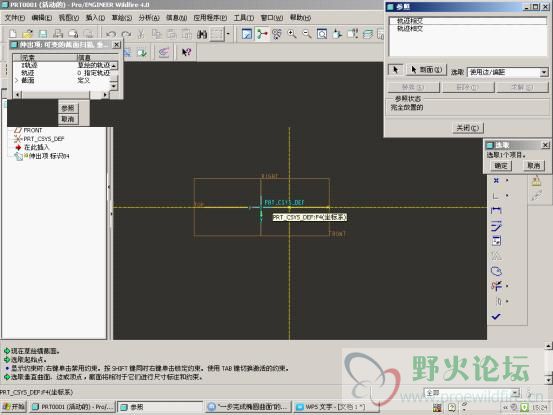This screenshot has height=415, width=553.
Task: Open flyout arrow beside point tool
Action: [x=507, y=181]
